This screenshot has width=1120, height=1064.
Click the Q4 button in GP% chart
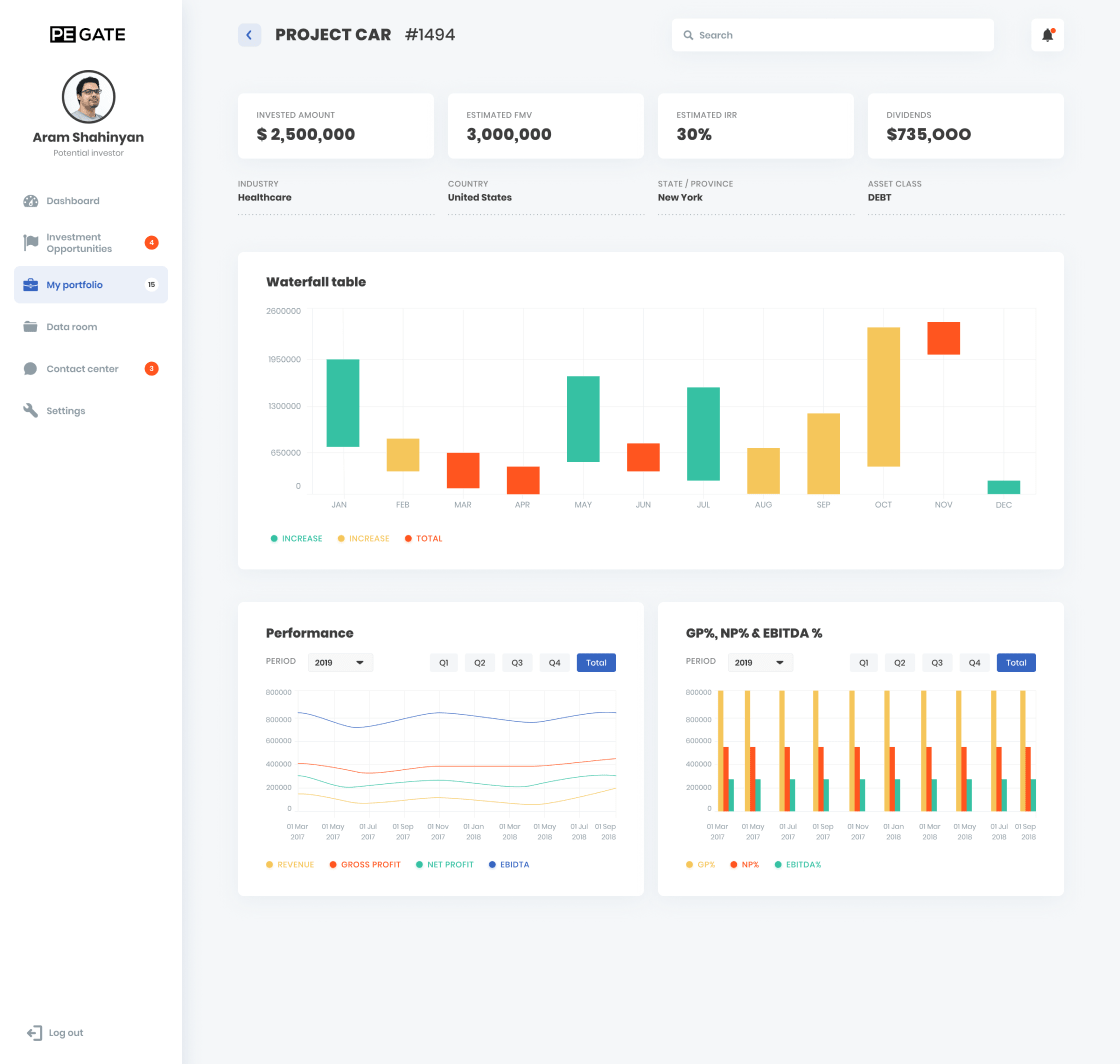(973, 663)
